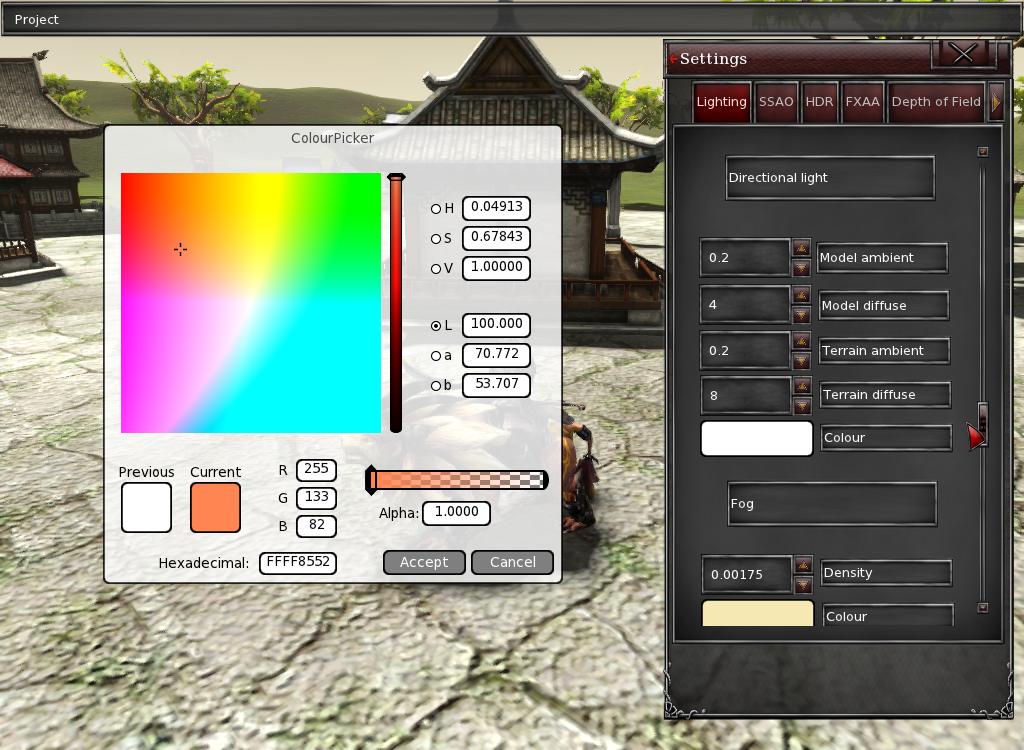The height and width of the screenshot is (750, 1024).
Task: Click the b value field 53.707
Action: 496,385
